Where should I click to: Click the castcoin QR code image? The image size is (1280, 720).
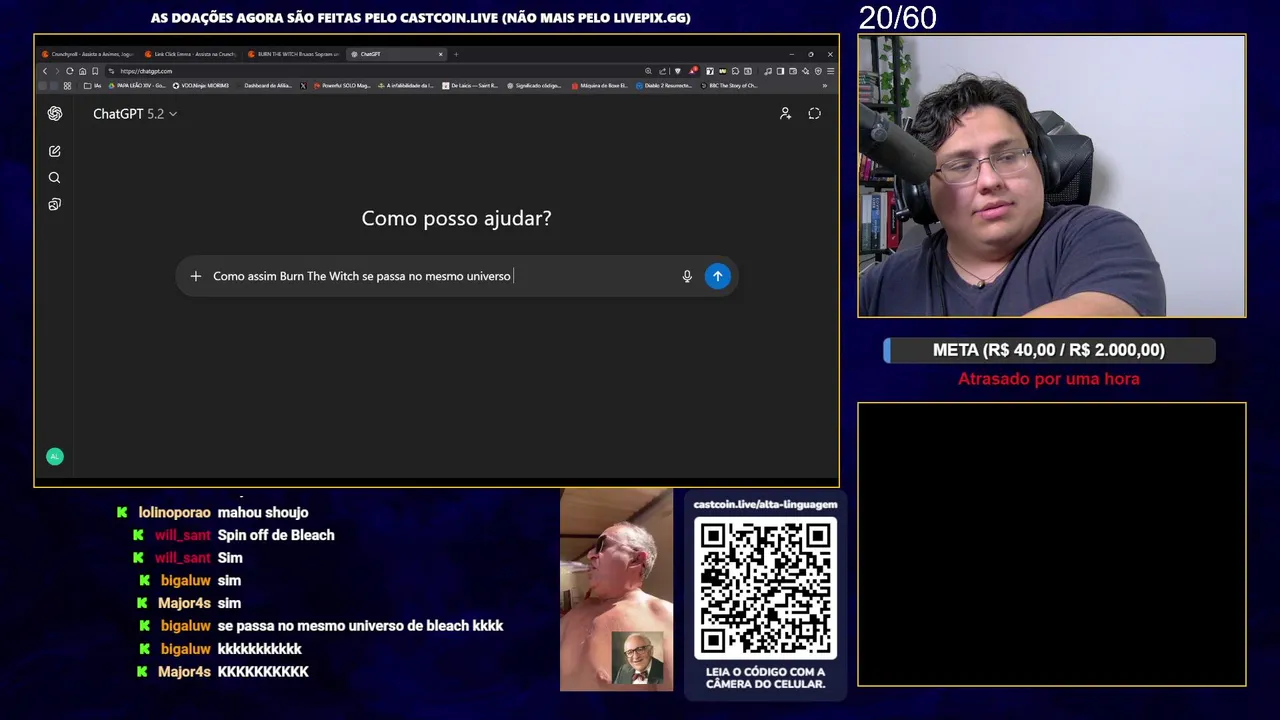tap(765, 590)
